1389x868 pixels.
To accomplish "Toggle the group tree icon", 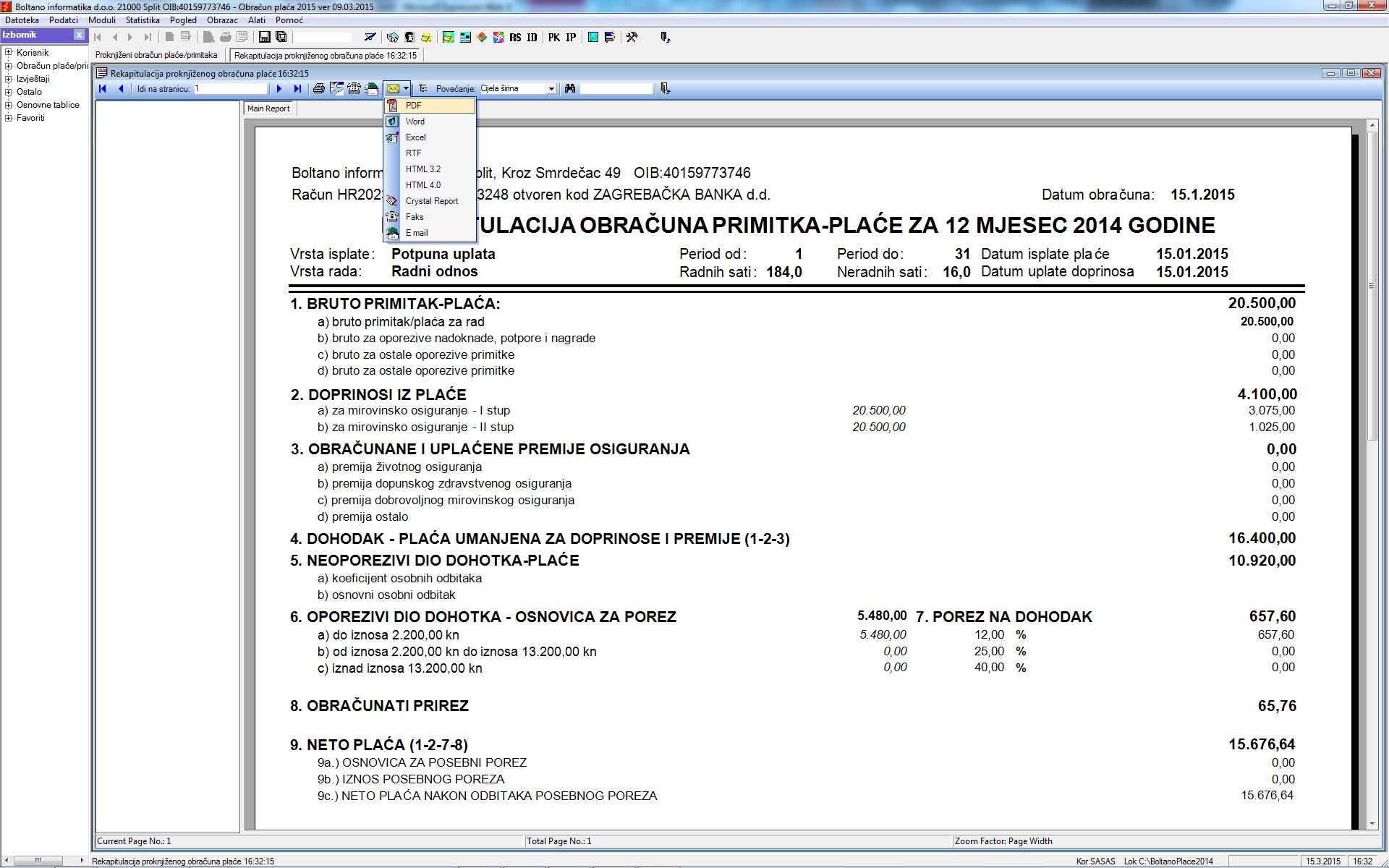I will click(423, 88).
